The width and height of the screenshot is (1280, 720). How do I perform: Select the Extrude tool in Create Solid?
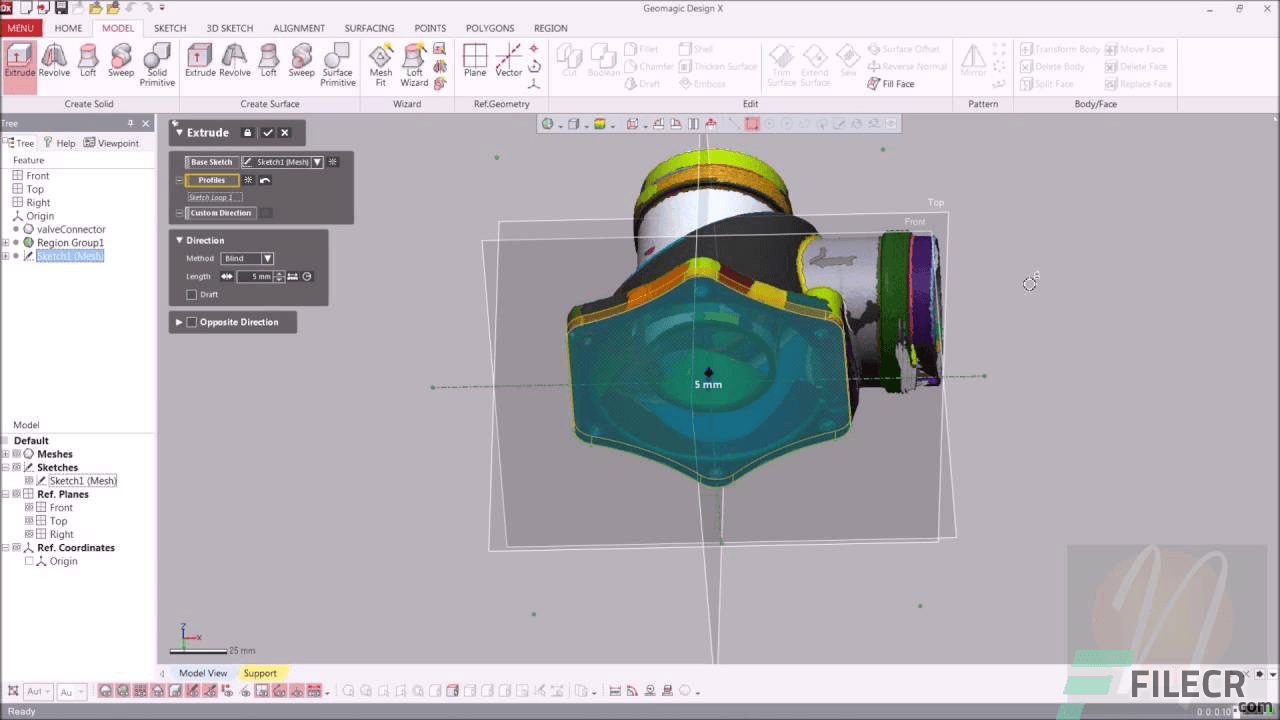(x=19, y=60)
